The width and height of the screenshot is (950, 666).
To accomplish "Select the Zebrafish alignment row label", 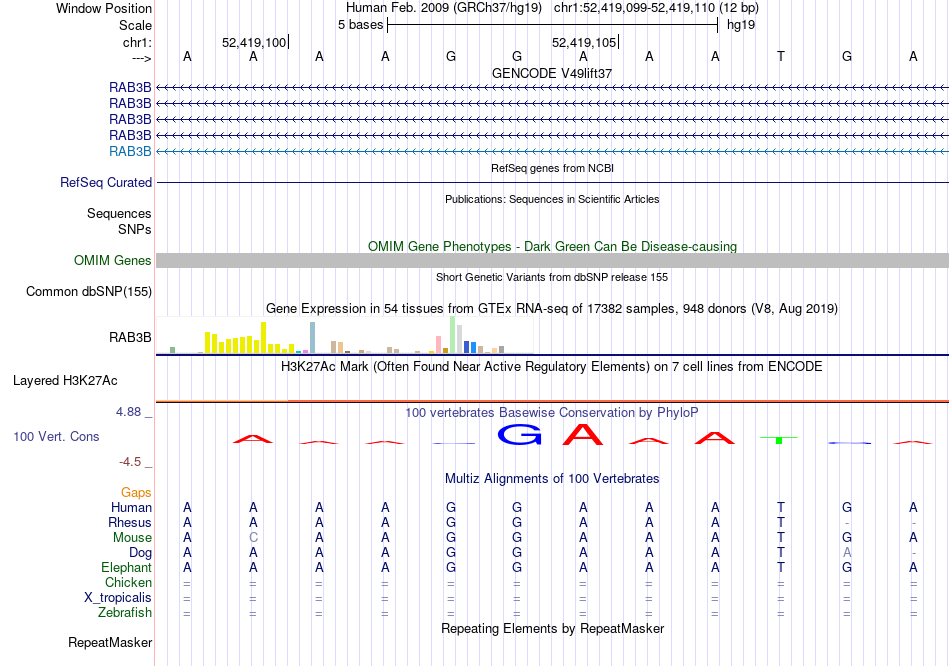I will pyautogui.click(x=125, y=613).
